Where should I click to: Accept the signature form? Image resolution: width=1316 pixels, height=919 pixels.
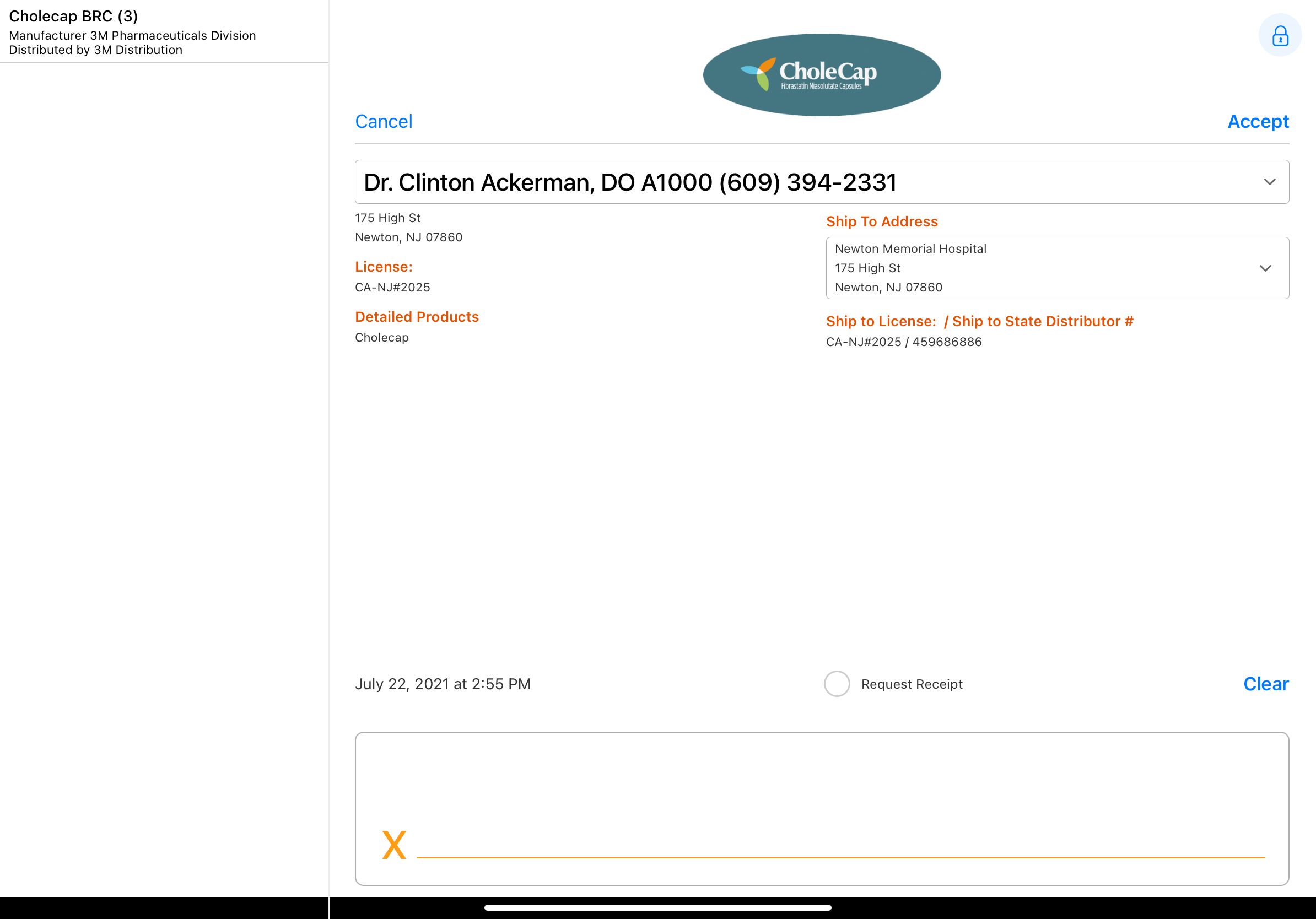[1258, 121]
